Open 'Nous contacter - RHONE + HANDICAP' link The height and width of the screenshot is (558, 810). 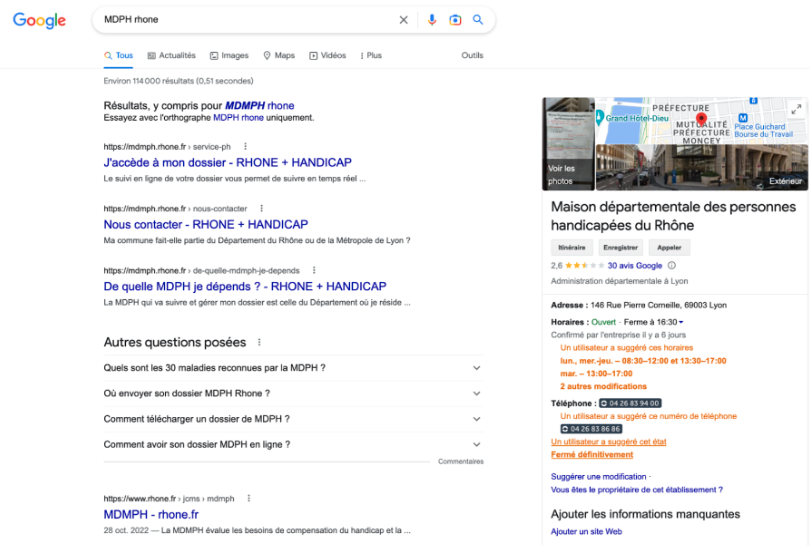click(x=206, y=225)
